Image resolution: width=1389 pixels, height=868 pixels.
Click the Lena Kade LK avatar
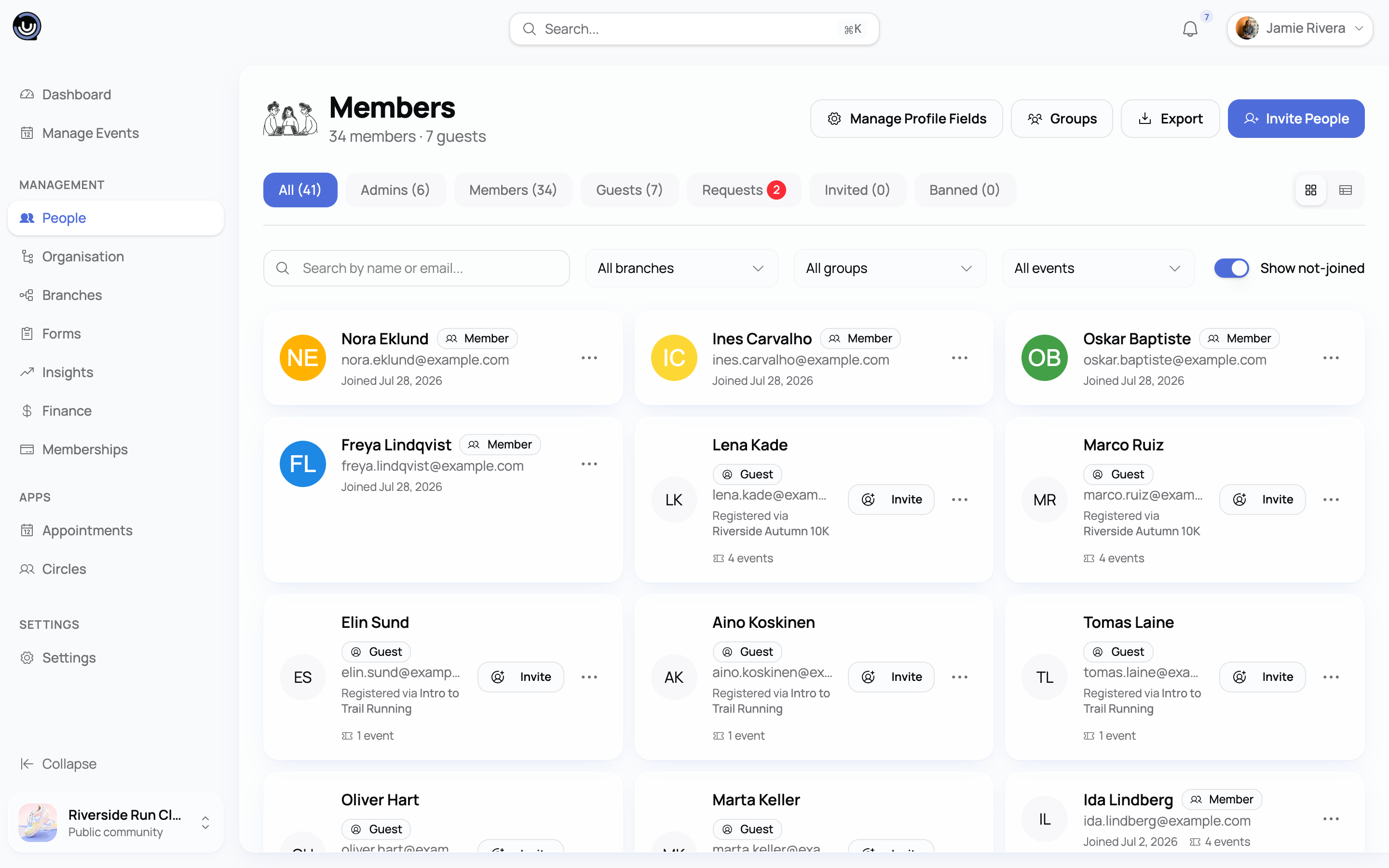[x=674, y=500]
